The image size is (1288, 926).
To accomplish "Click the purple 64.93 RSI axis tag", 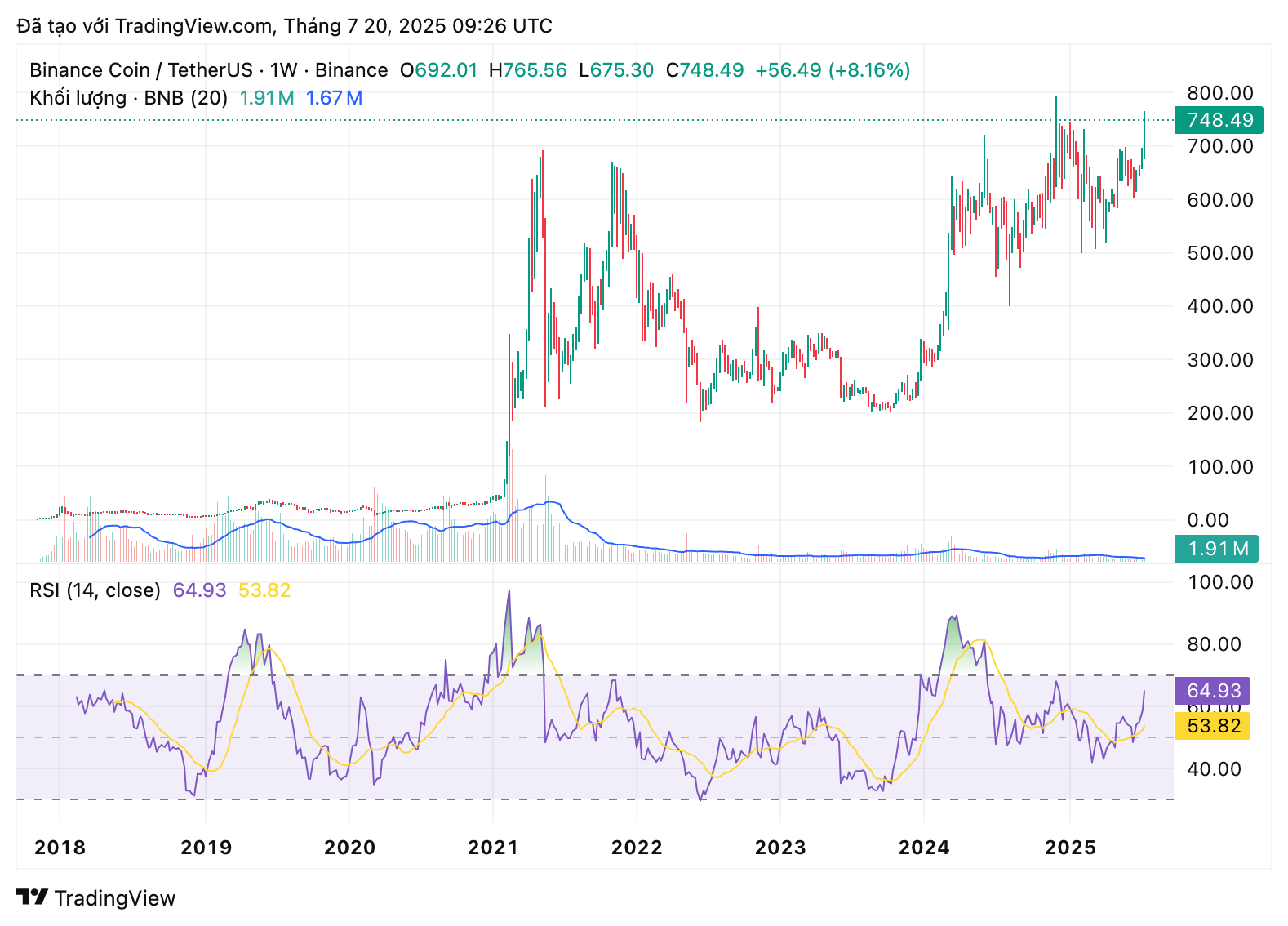I will 1213,691.
